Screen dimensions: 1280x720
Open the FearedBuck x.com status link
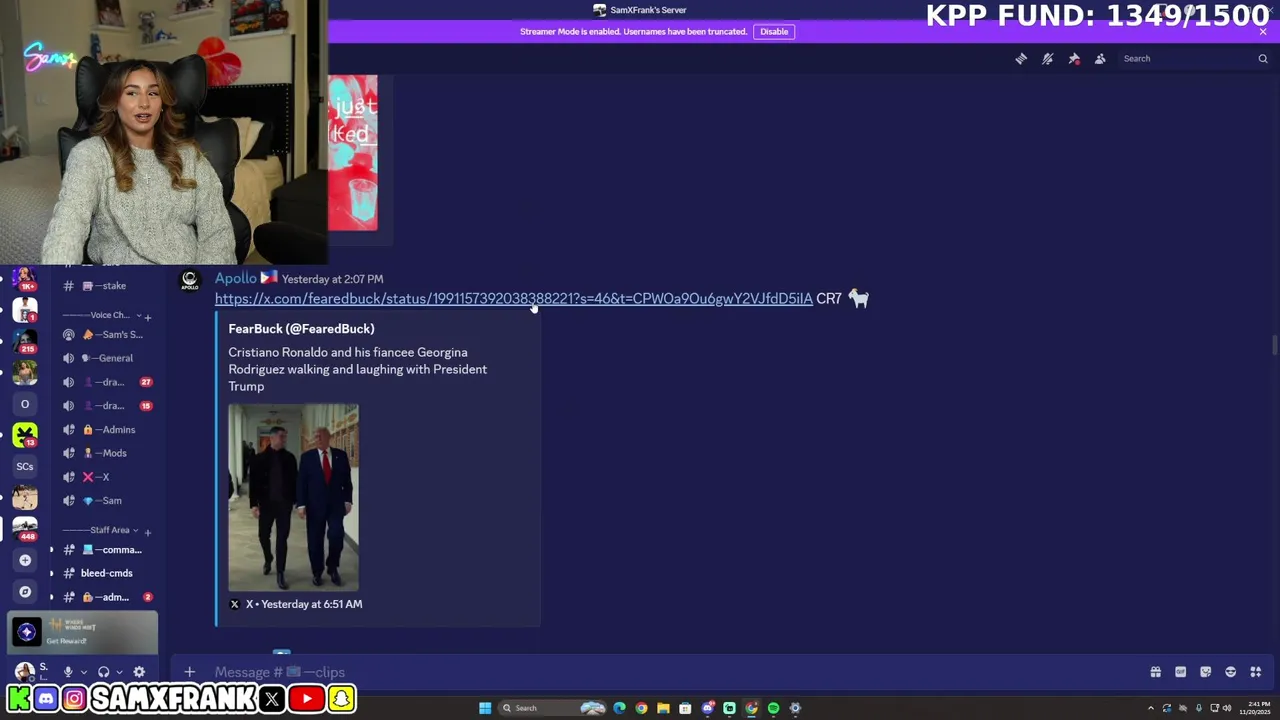click(514, 299)
